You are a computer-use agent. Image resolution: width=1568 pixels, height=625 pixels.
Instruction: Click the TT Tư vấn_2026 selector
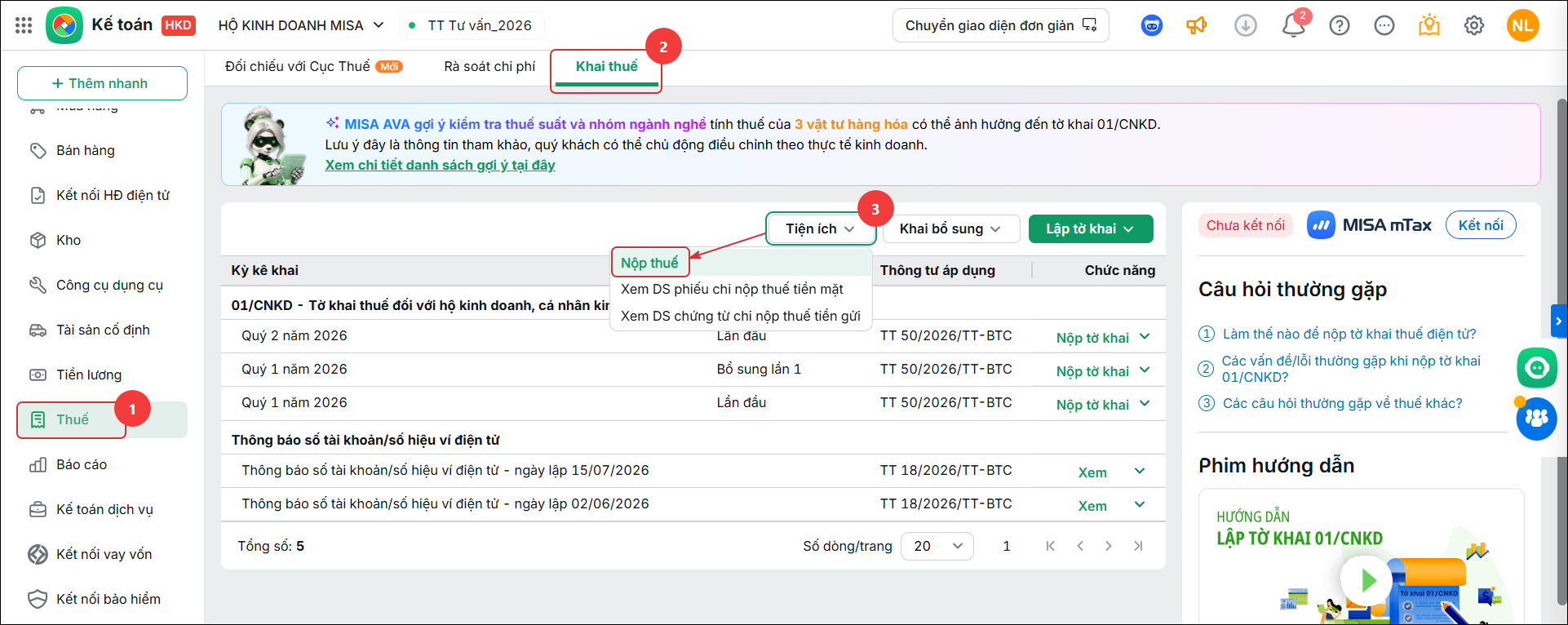click(472, 25)
